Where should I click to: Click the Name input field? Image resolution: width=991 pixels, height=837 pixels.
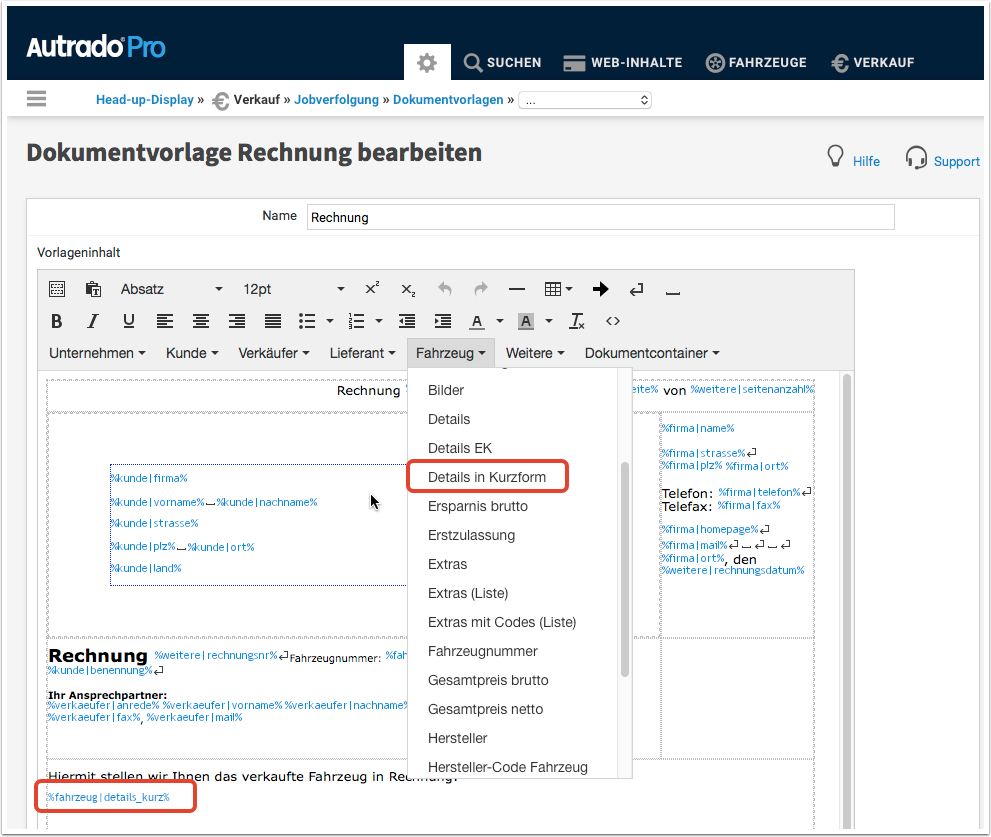coord(600,217)
